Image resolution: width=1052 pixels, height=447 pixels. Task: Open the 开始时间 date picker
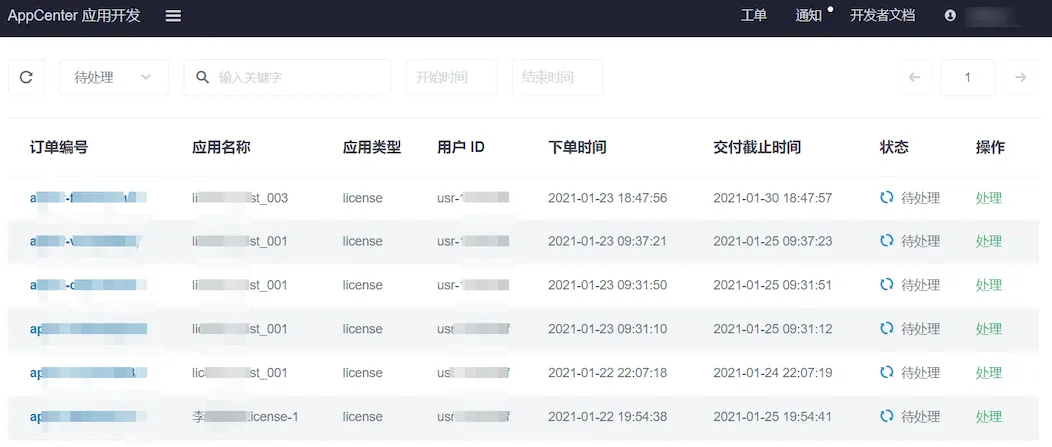[451, 78]
